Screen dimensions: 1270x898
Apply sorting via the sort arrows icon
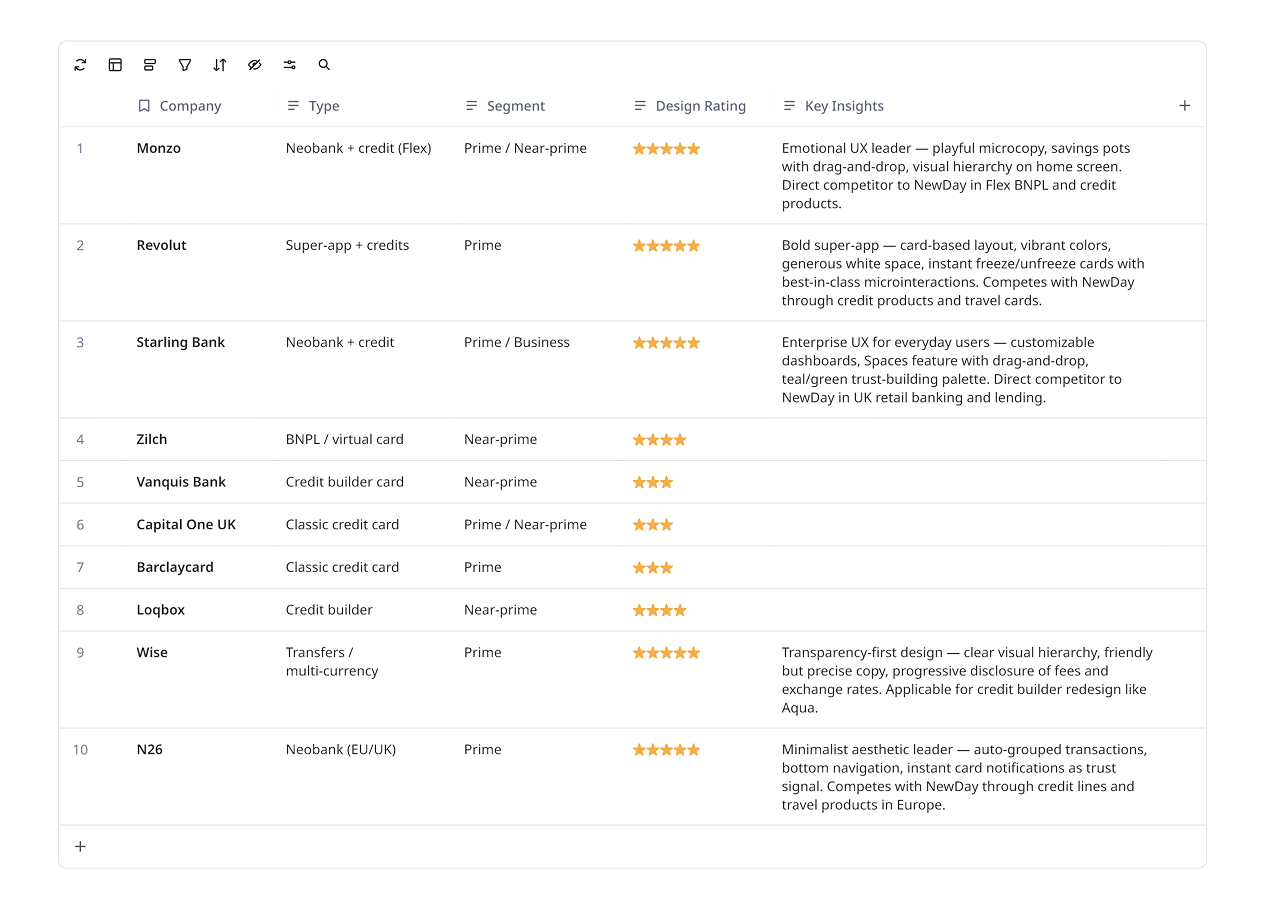(x=220, y=64)
